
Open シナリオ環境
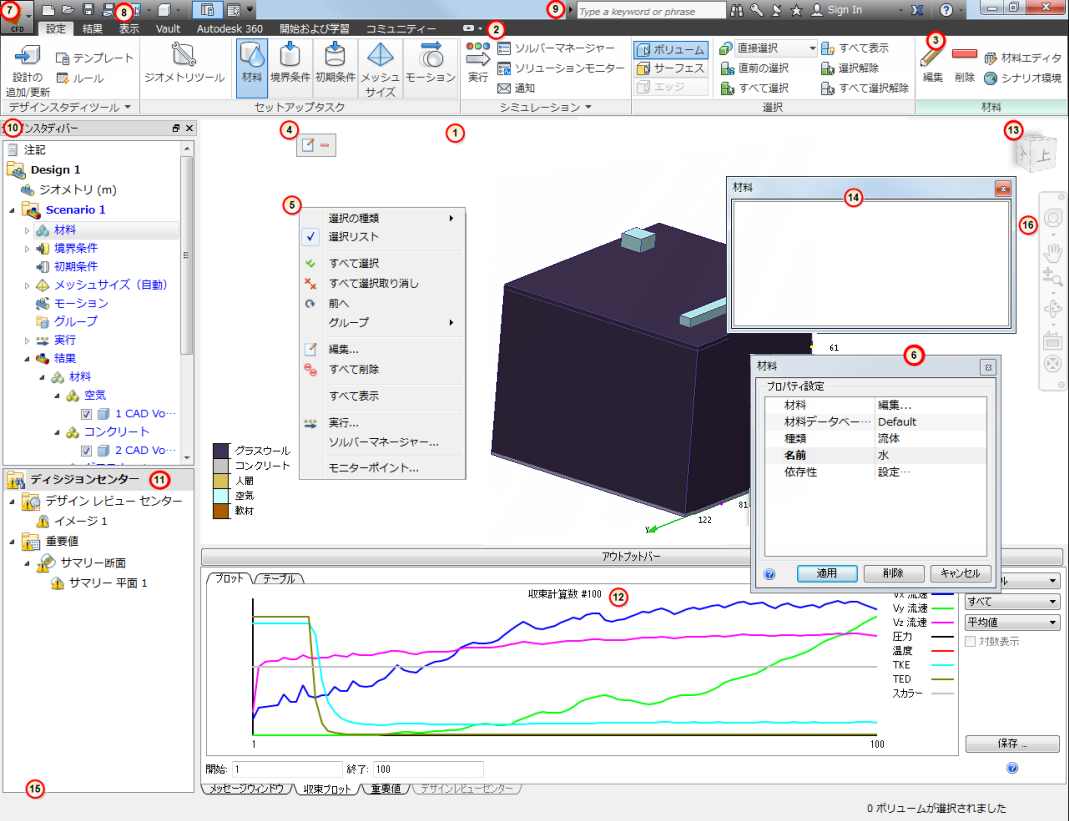(1023, 78)
